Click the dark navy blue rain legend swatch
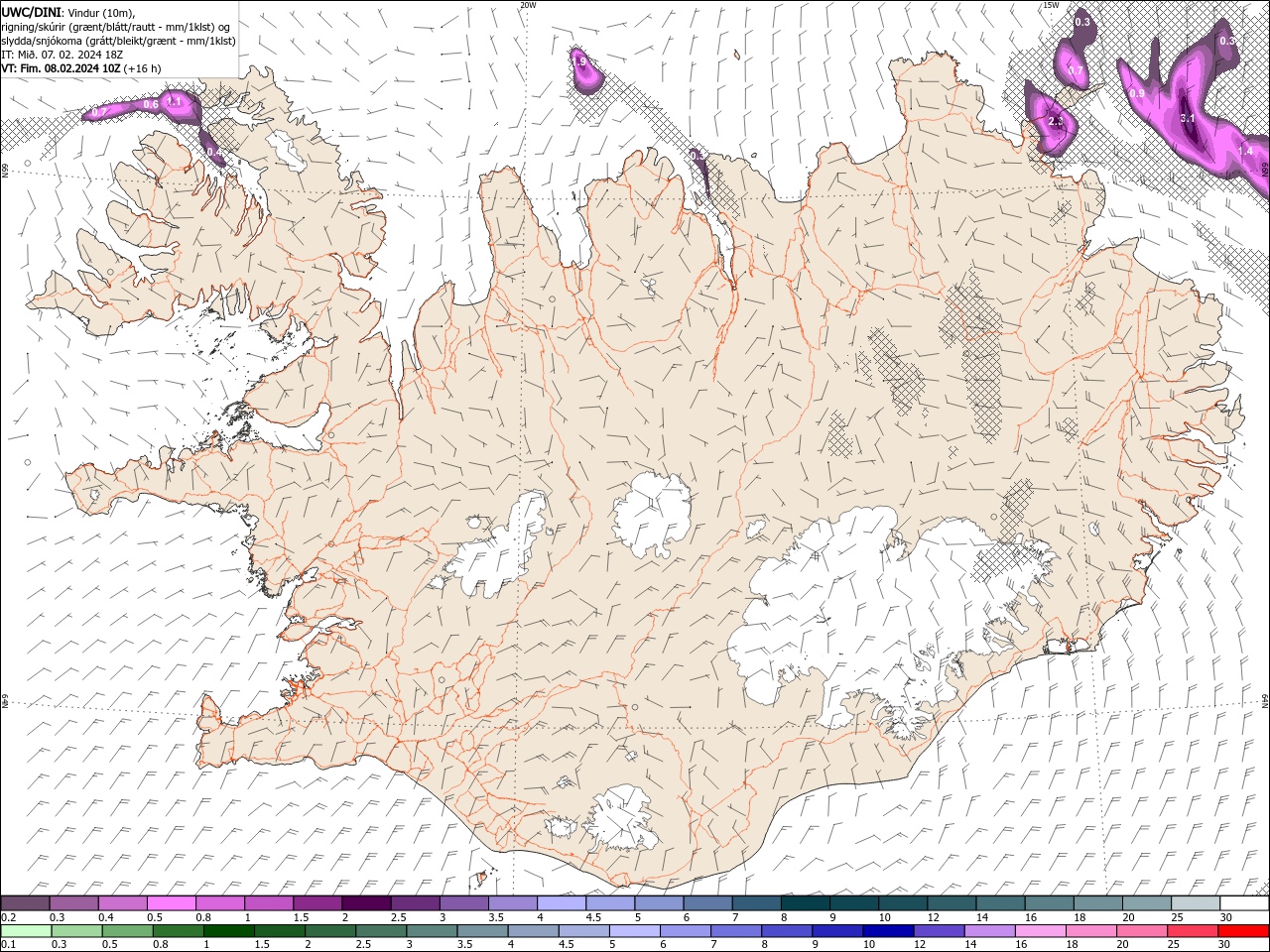1270x952 pixels. point(887,931)
